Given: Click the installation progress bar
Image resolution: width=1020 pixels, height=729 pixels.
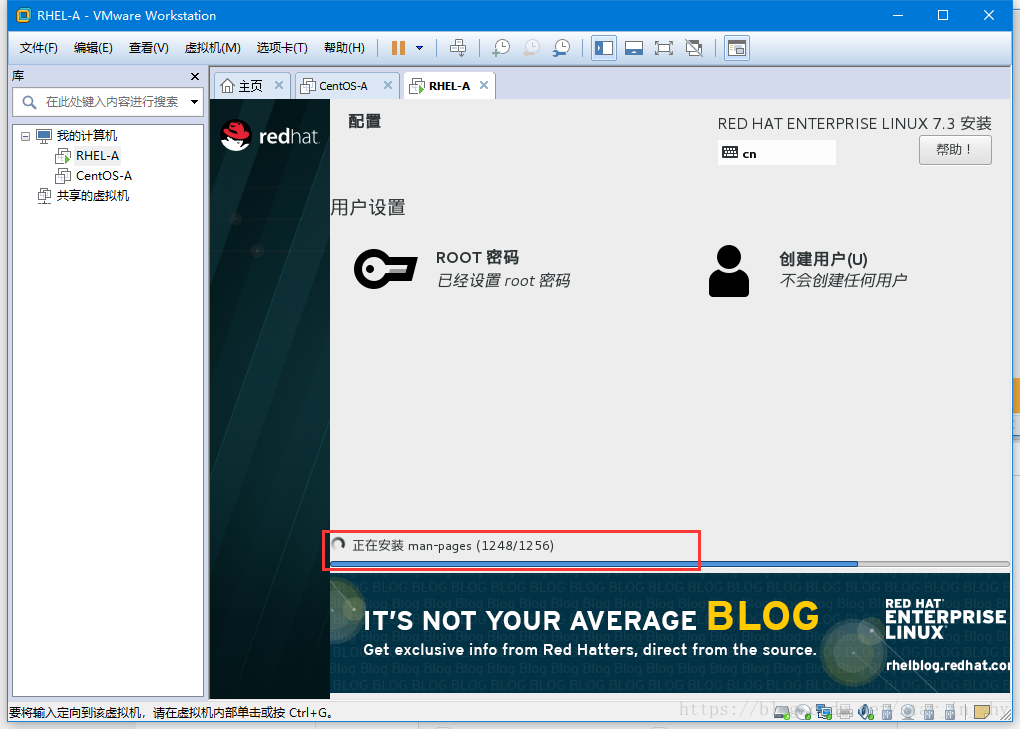Looking at the screenshot, I should pos(669,564).
